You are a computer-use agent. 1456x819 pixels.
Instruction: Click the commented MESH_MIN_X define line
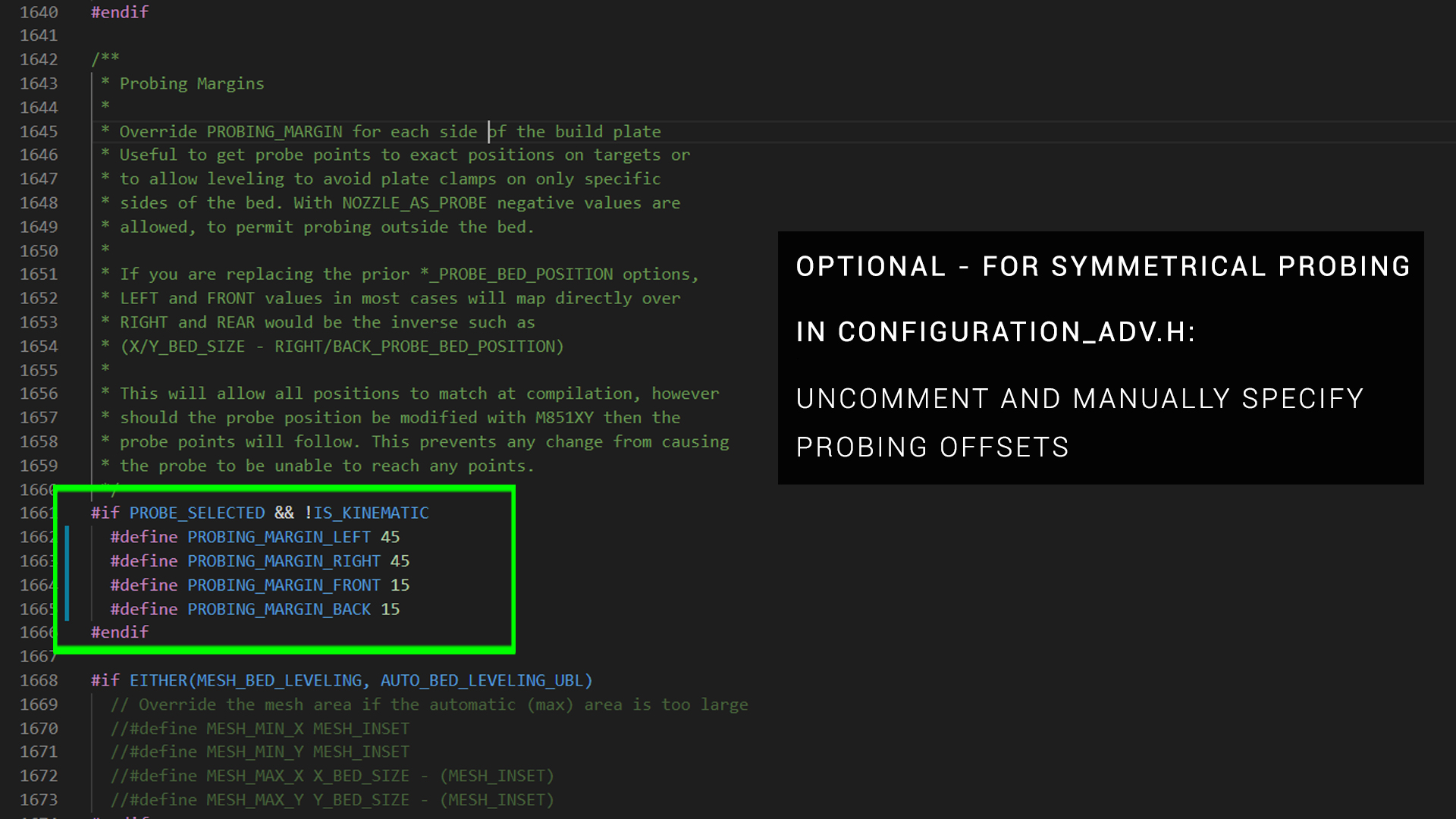tap(259, 729)
